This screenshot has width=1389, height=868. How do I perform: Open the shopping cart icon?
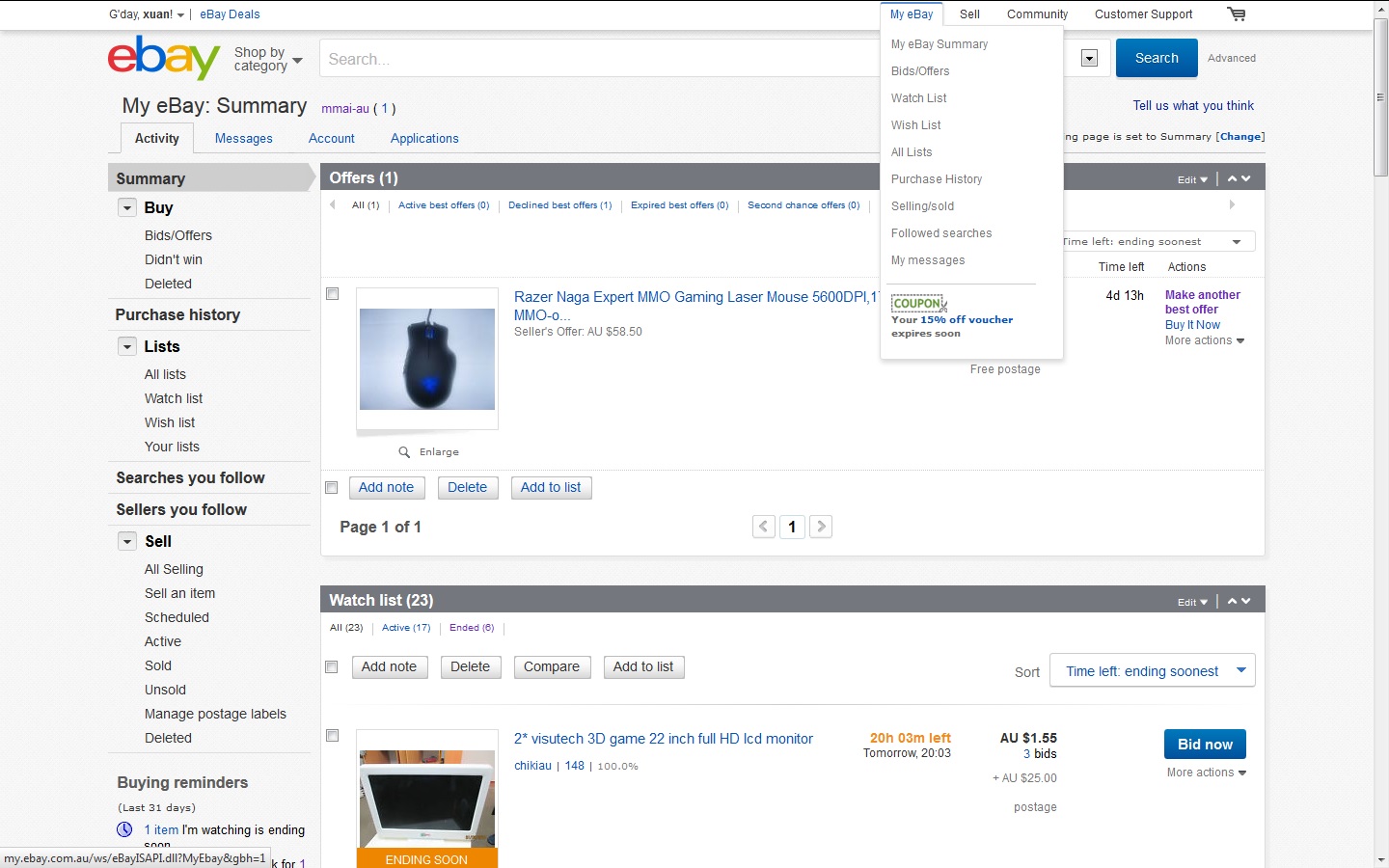(1236, 14)
